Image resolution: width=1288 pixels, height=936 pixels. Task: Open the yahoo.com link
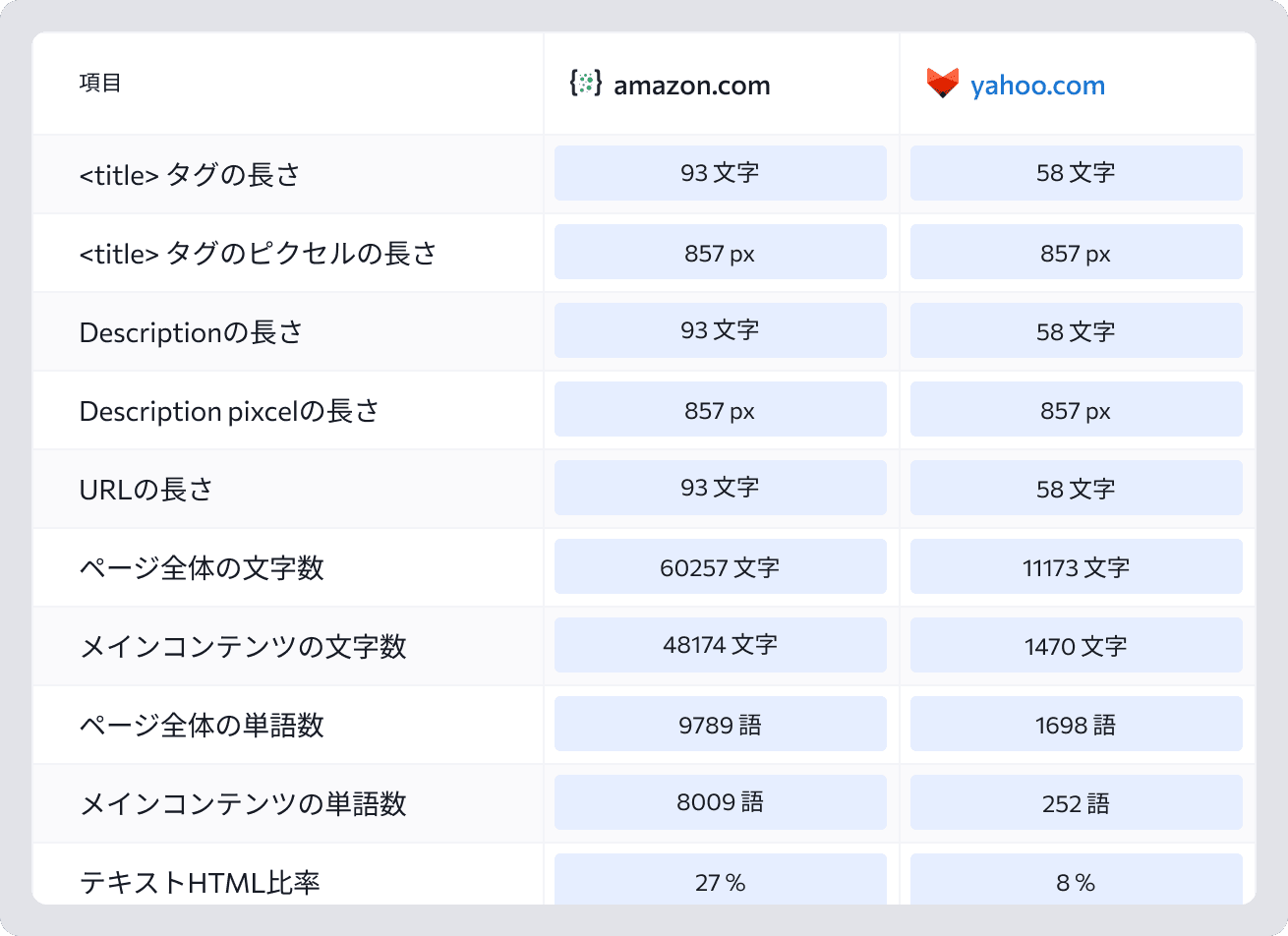(x=1037, y=86)
